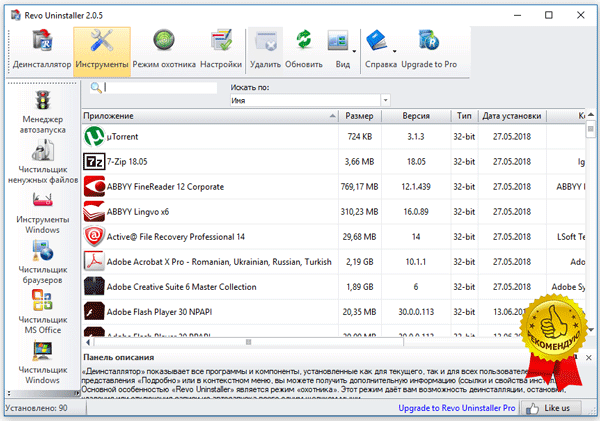This screenshot has height=421, width=600.
Task: Select the ABBYY Lingvo x6 icon
Action: pos(94,212)
